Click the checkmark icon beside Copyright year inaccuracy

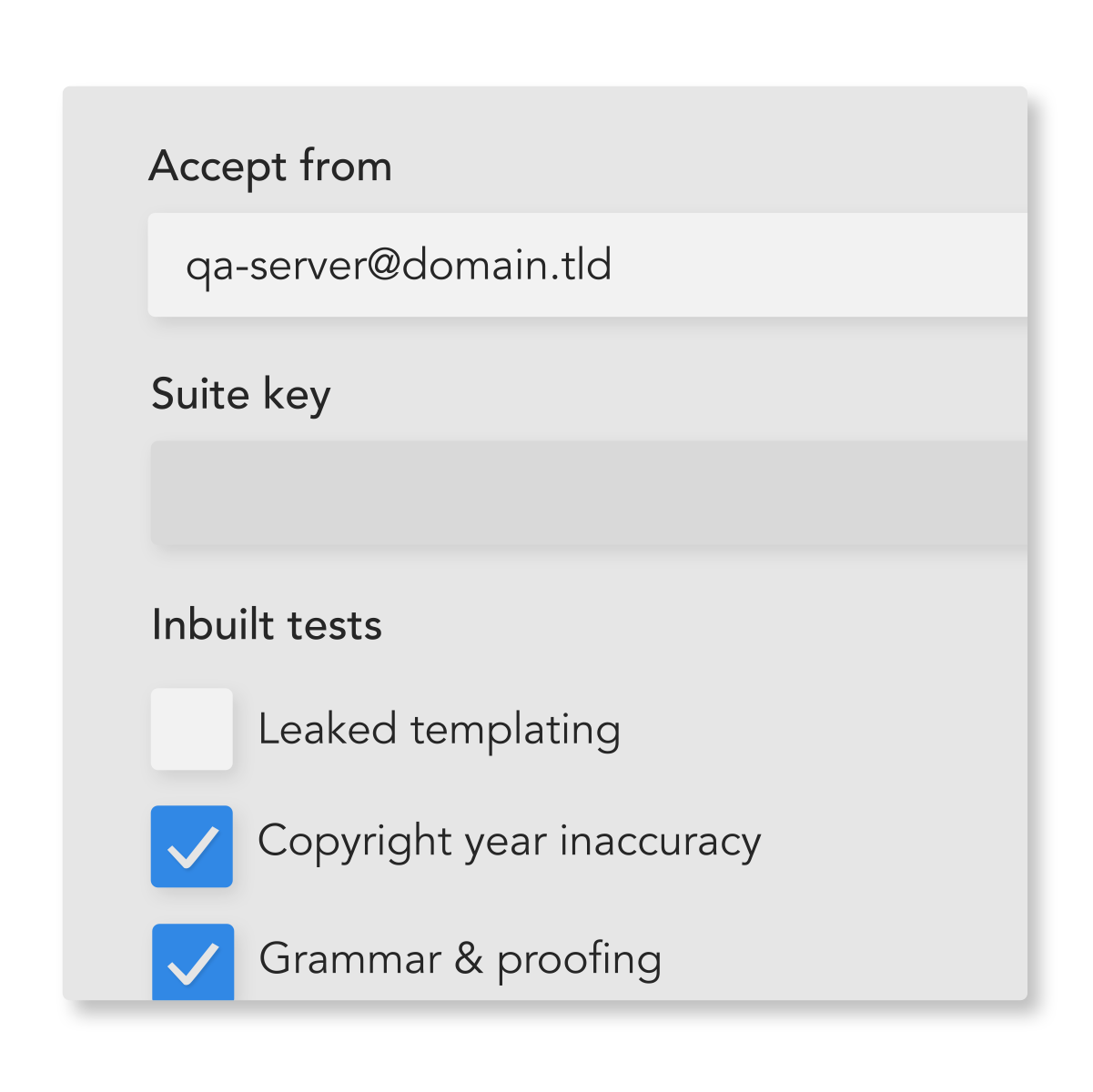(x=193, y=848)
